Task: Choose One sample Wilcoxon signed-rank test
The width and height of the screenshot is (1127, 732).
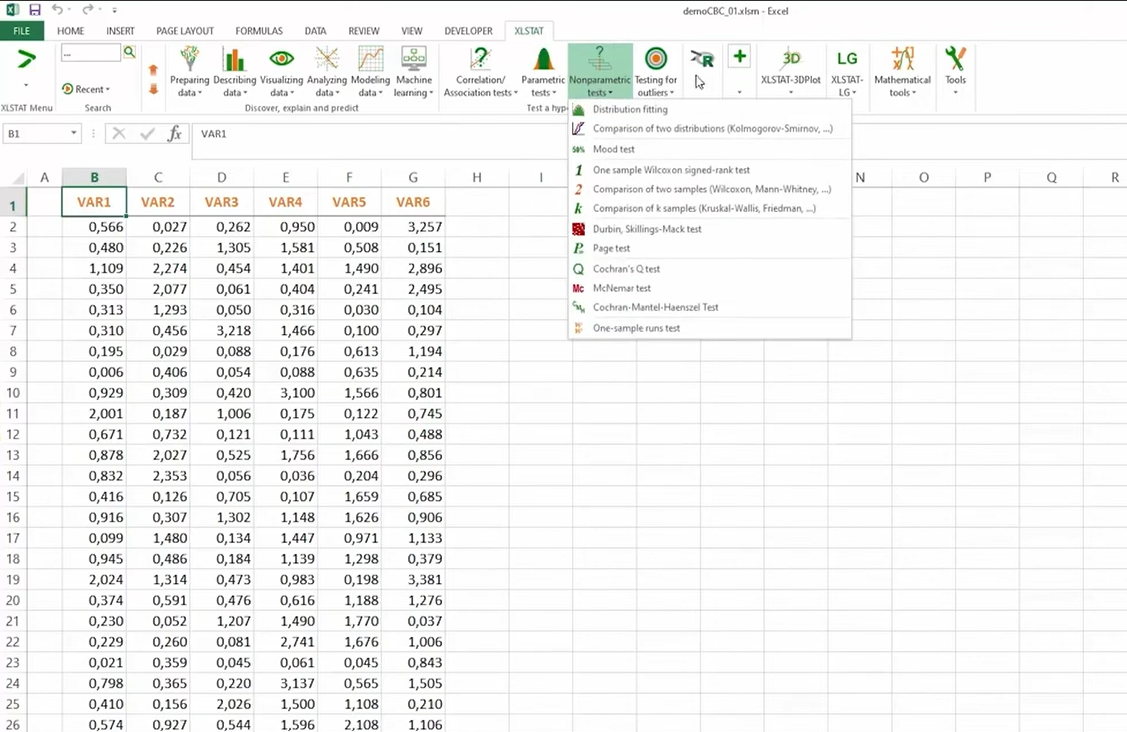Action: tap(670, 170)
